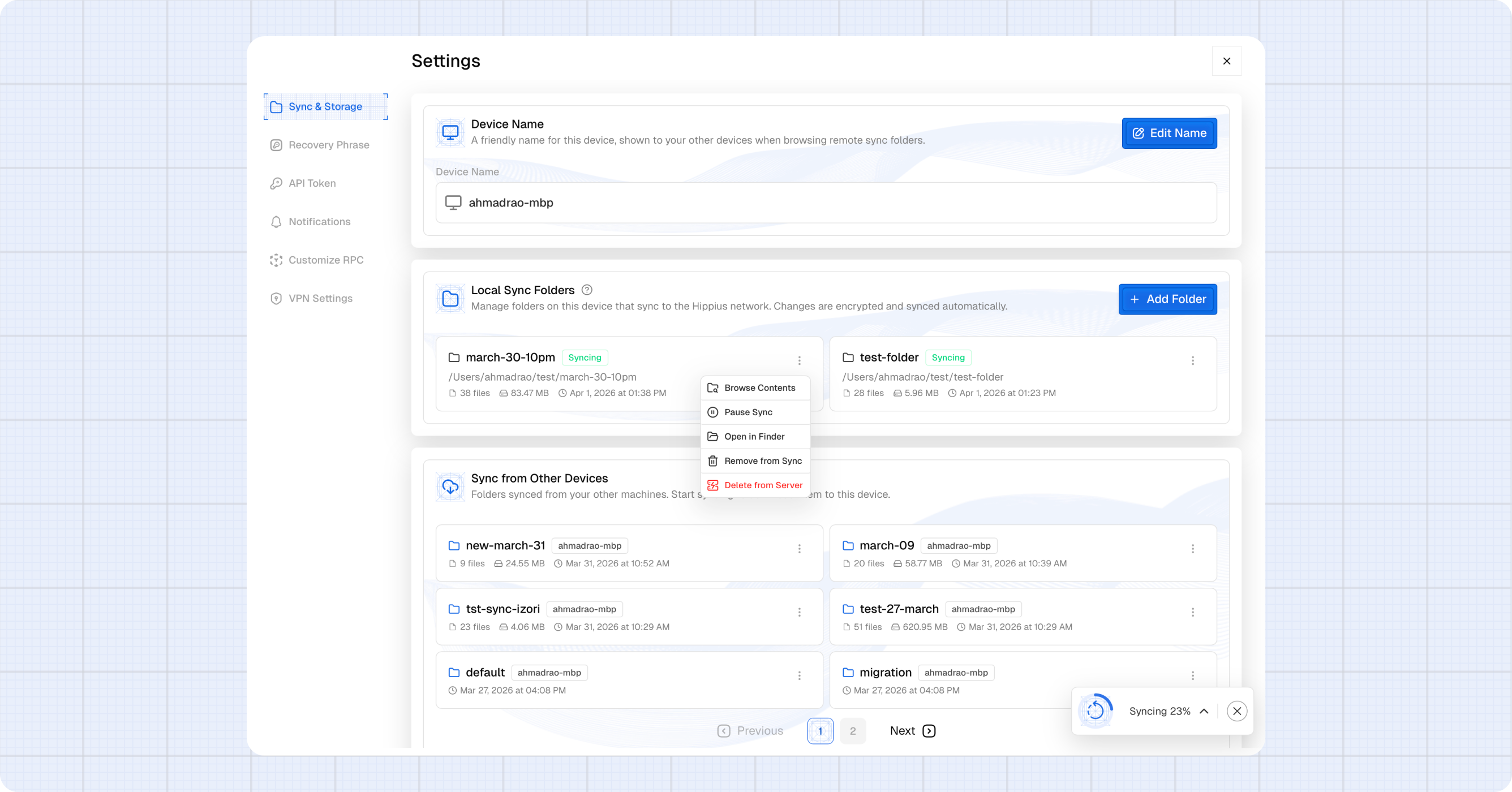Select Delete from Server menu entry
This screenshot has width=1512, height=792.
click(762, 485)
